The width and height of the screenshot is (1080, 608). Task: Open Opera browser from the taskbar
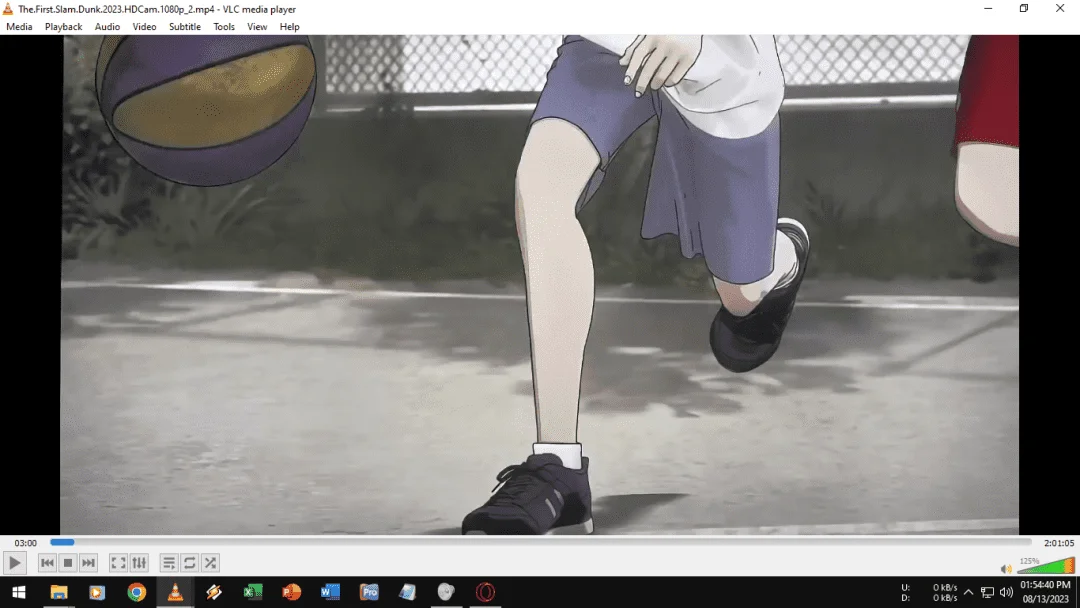coord(485,592)
